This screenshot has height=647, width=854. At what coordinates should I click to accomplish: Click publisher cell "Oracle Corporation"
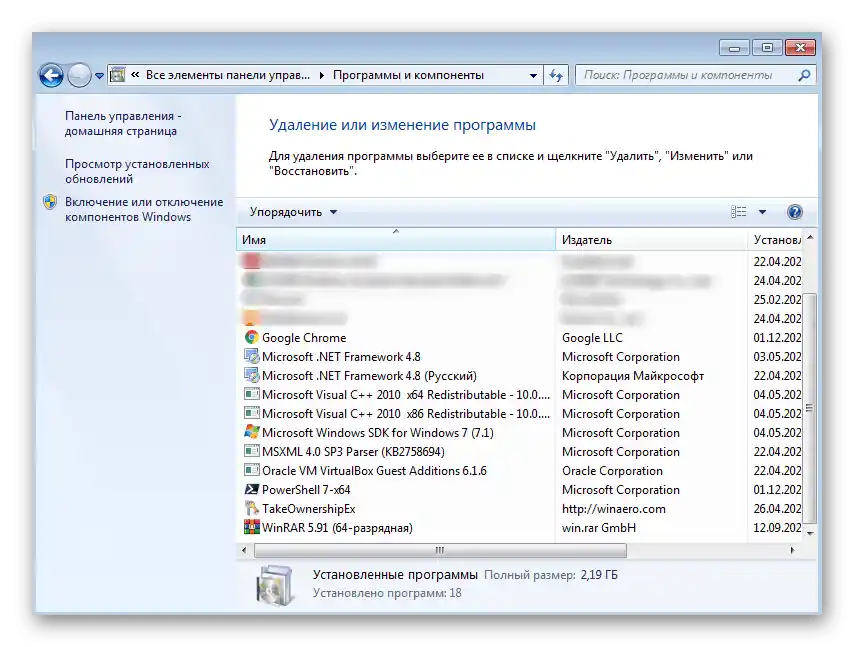(612, 471)
